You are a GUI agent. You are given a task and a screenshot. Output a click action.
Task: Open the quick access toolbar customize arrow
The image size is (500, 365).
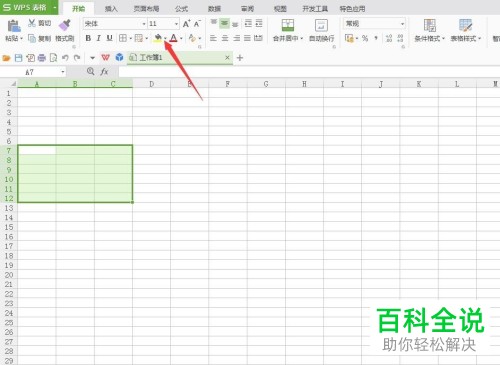coord(92,58)
